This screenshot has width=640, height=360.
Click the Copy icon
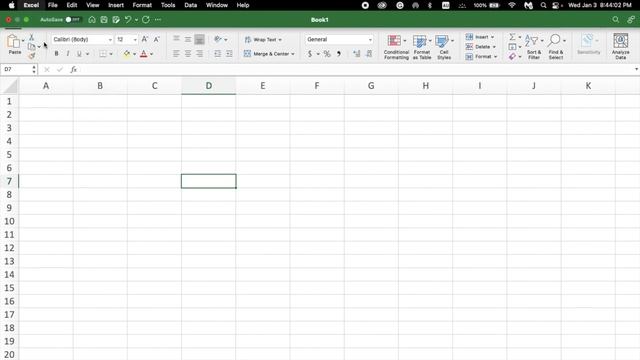[x=31, y=47]
